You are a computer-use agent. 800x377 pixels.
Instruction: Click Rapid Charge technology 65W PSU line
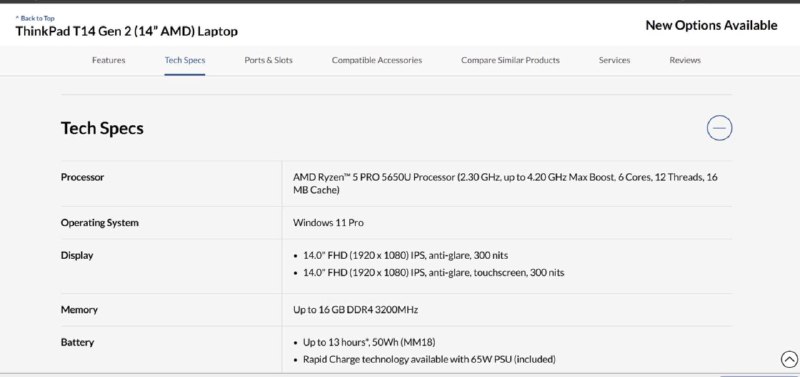point(429,360)
